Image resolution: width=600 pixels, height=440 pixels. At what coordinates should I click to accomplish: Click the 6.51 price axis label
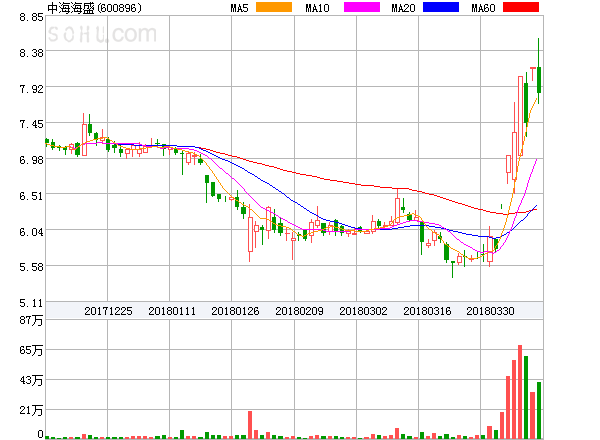tap(31, 196)
